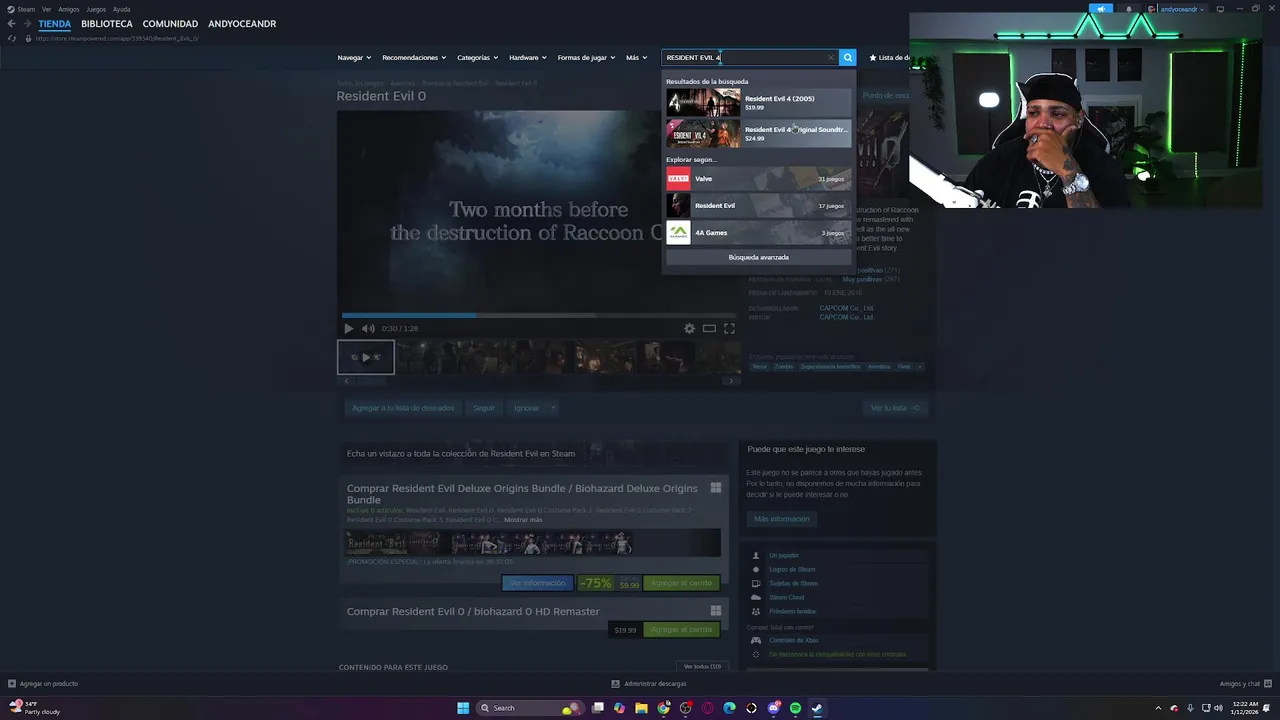
Task: Open the Resident Evil 4 (2005) search result
Action: click(759, 102)
